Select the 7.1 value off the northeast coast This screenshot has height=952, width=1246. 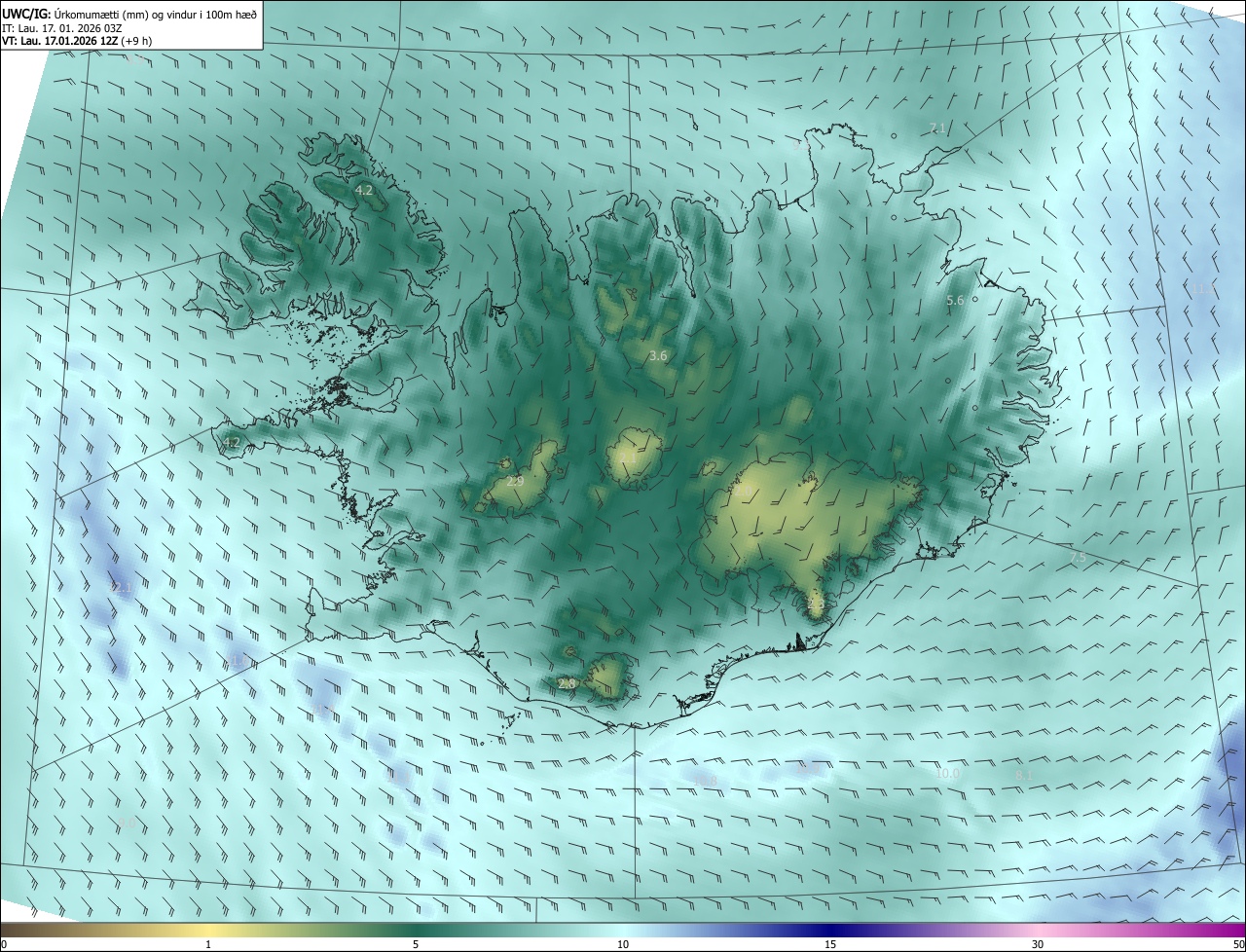click(936, 128)
